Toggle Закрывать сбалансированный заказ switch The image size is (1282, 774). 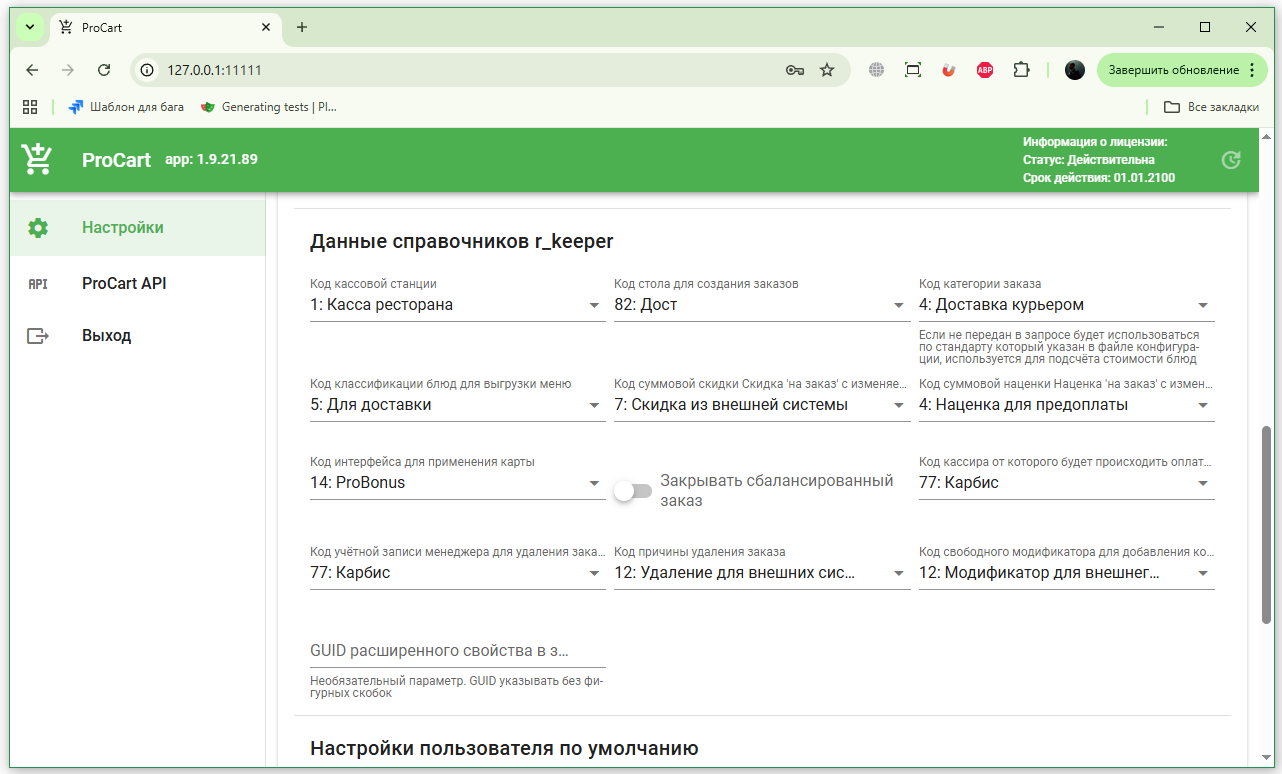click(x=633, y=491)
